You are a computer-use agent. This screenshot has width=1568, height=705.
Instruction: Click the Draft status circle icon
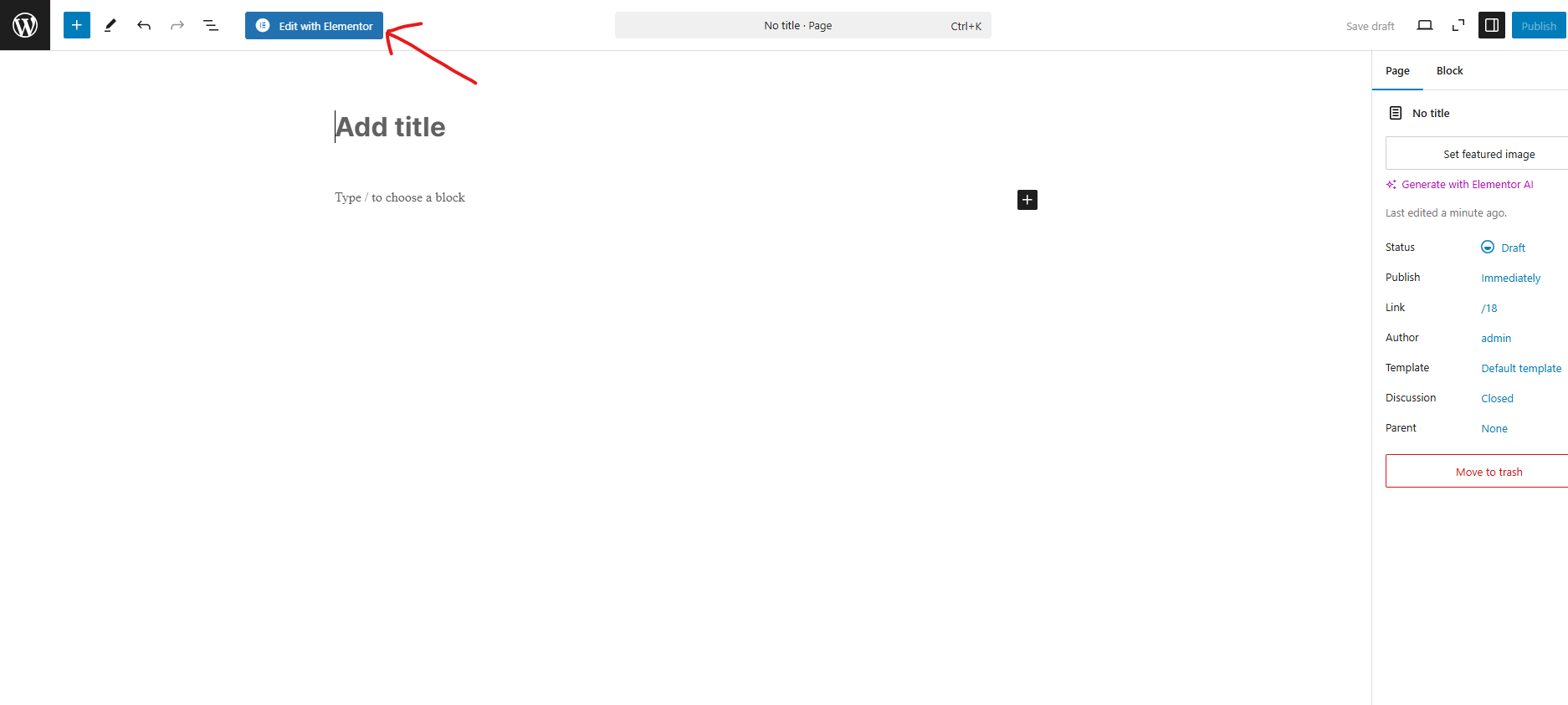tap(1488, 247)
